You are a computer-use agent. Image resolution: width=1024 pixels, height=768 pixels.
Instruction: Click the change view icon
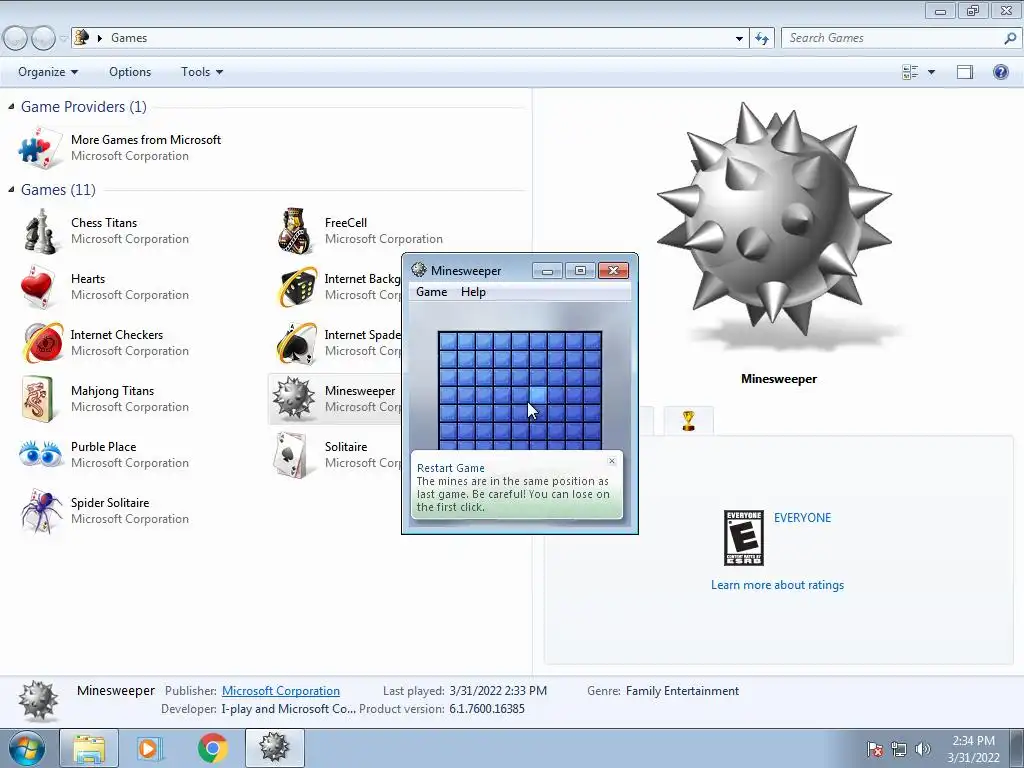coord(910,72)
